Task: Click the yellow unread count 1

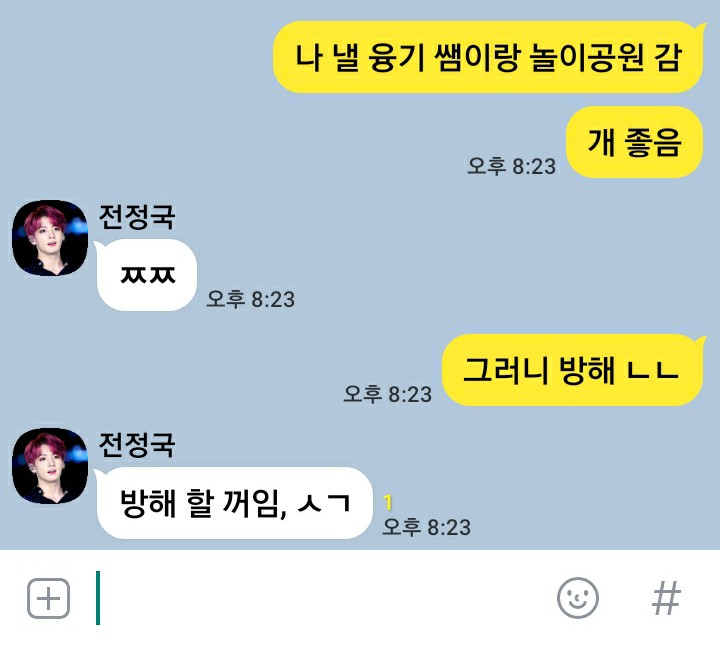Action: coord(388,503)
